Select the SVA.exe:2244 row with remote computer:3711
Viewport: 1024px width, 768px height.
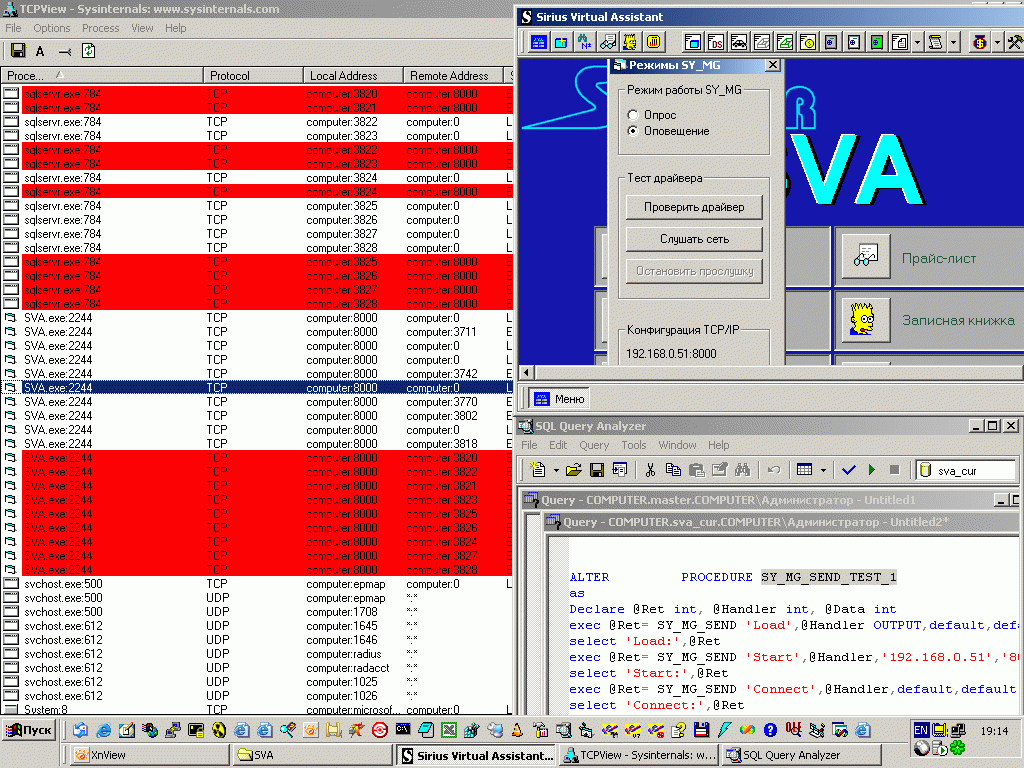[x=257, y=332]
